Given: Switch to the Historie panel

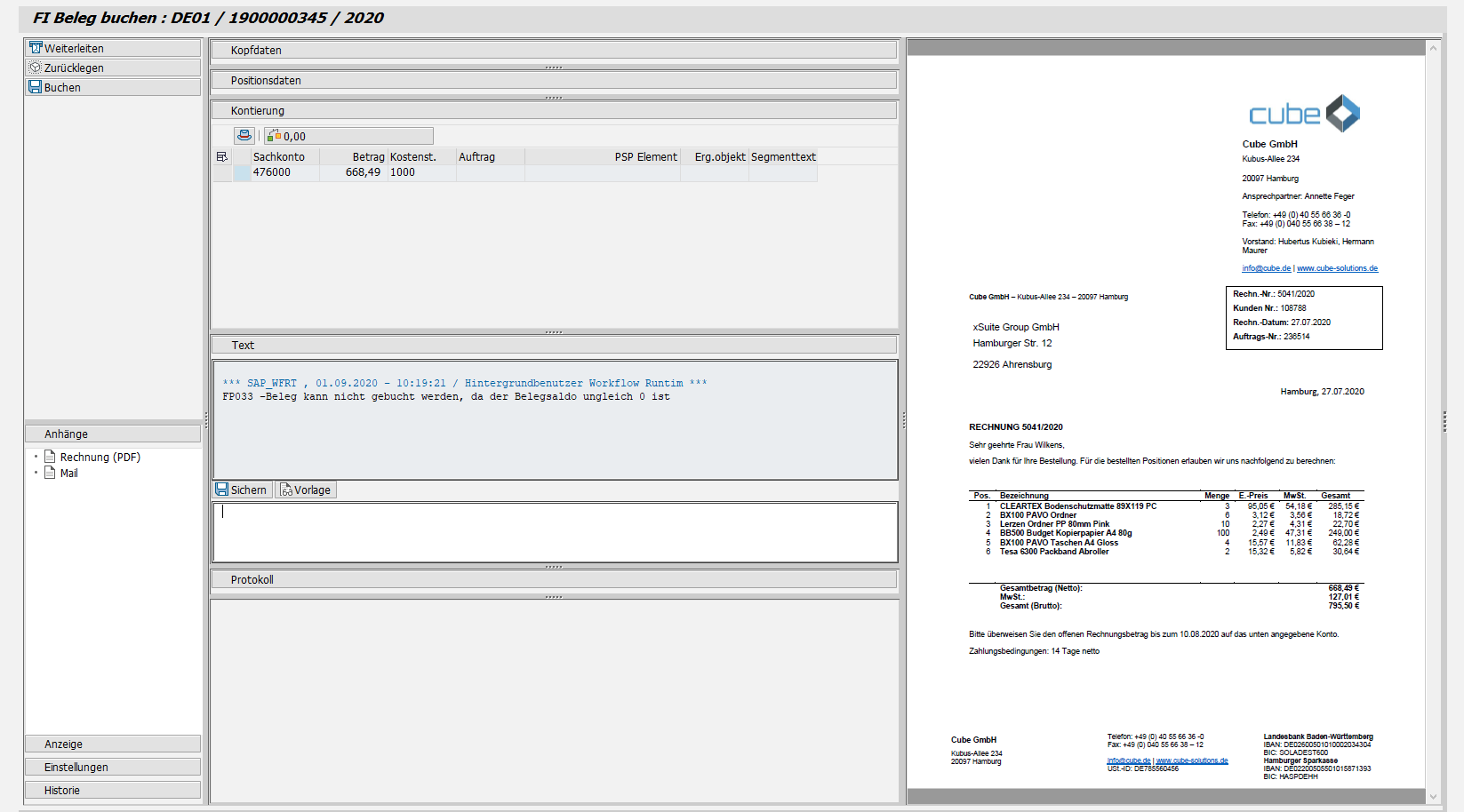Looking at the screenshot, I should pyautogui.click(x=112, y=791).
